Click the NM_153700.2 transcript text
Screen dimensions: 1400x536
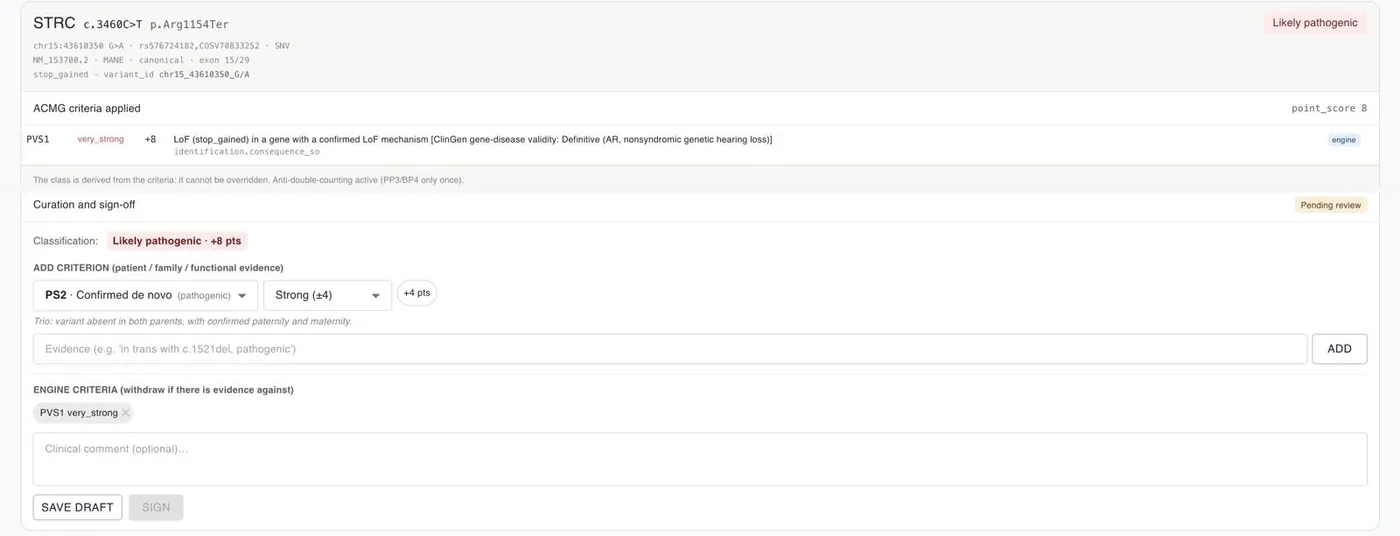pyautogui.click(x=61, y=60)
